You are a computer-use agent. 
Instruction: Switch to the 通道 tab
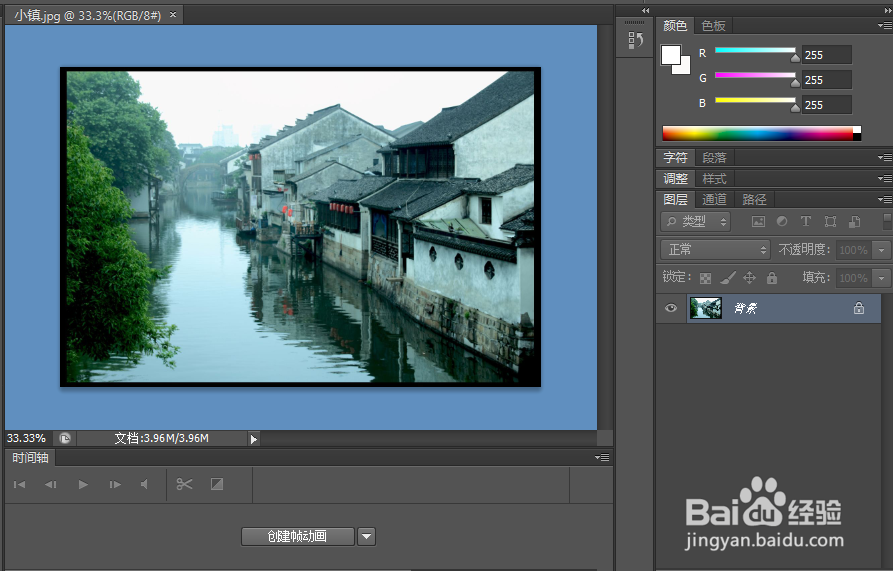[714, 199]
